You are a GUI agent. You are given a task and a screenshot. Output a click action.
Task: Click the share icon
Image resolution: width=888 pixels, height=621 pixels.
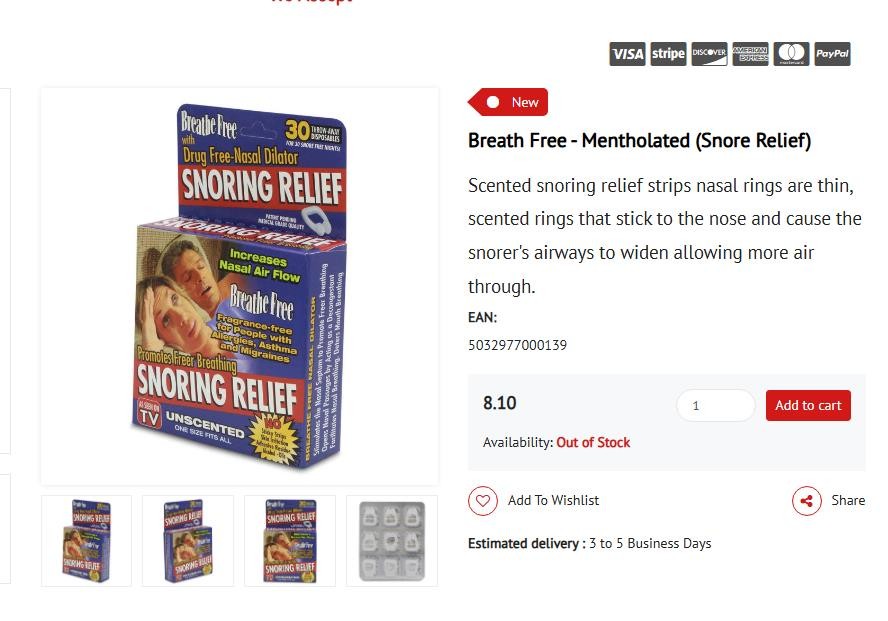point(806,501)
